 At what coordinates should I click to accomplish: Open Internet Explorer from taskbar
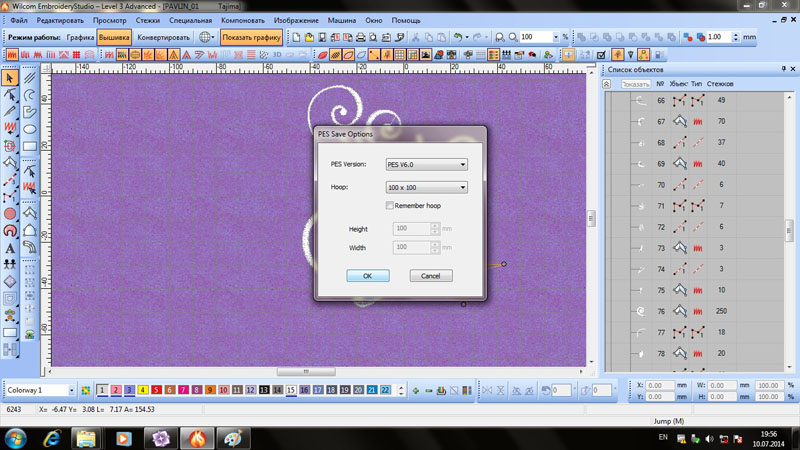click(51, 438)
